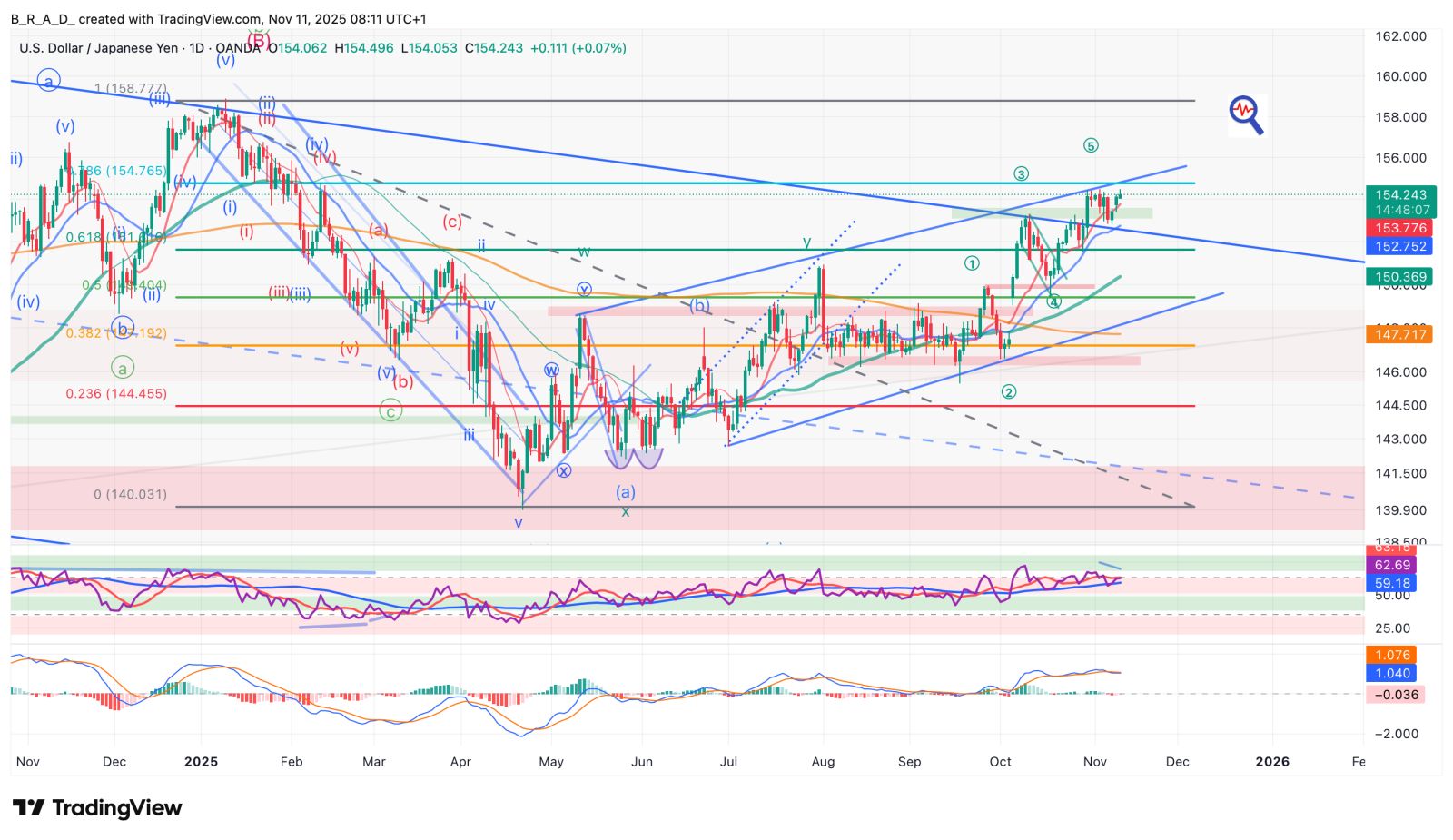Click the TradingView logo at bottom left
The height and width of the screenshot is (840, 1453).
click(x=96, y=807)
